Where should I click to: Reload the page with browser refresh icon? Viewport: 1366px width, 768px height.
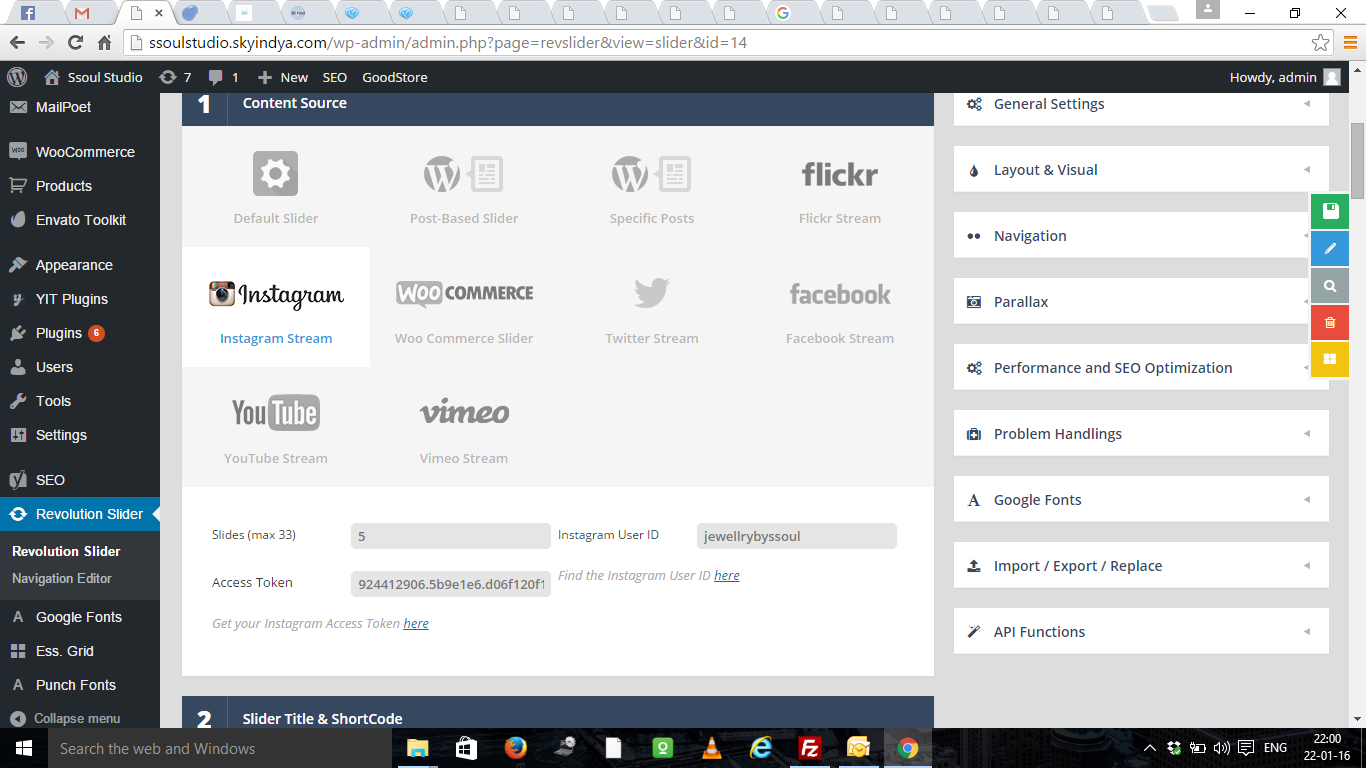[x=75, y=43]
